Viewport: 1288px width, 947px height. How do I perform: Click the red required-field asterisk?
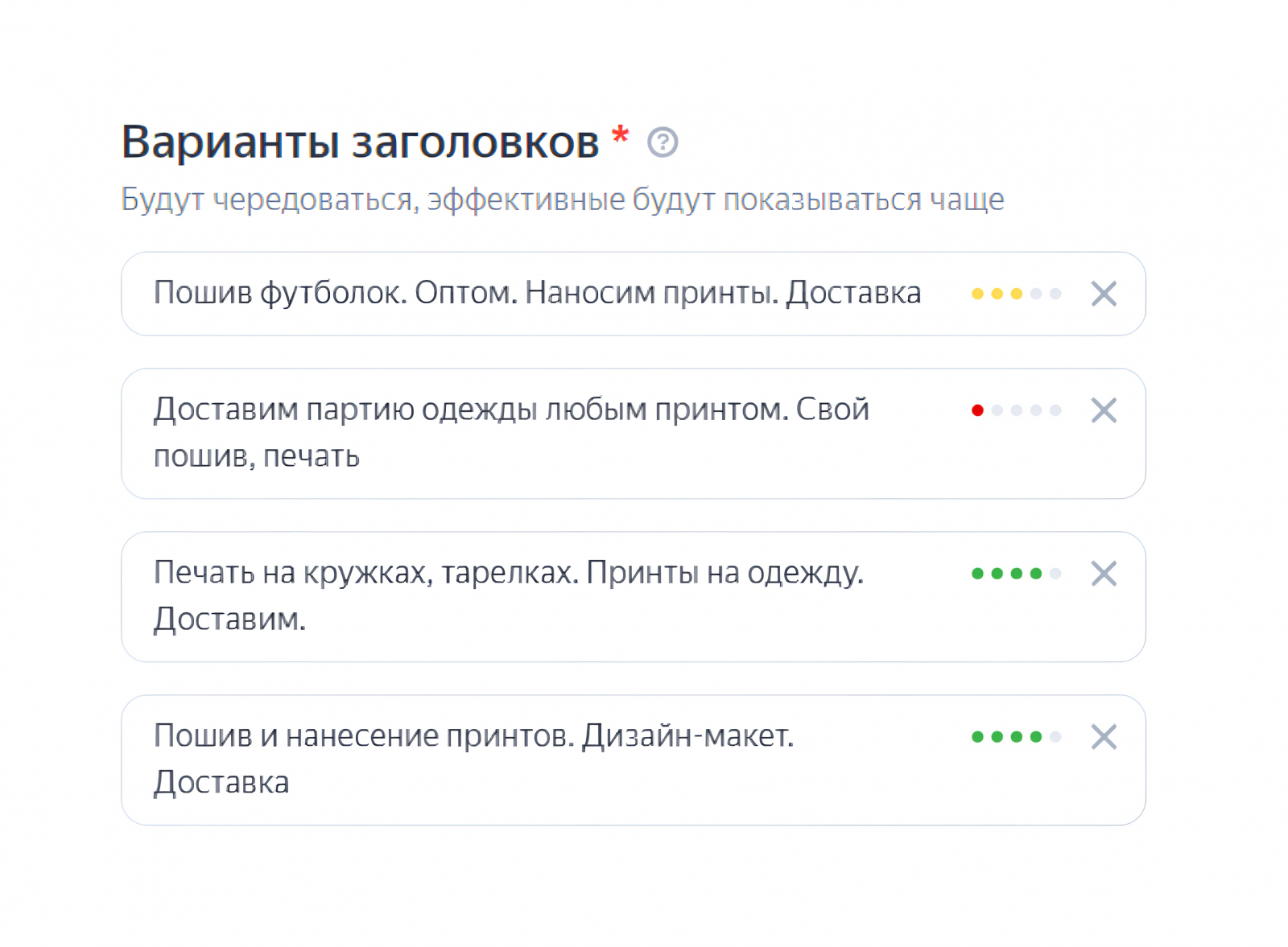(x=620, y=134)
